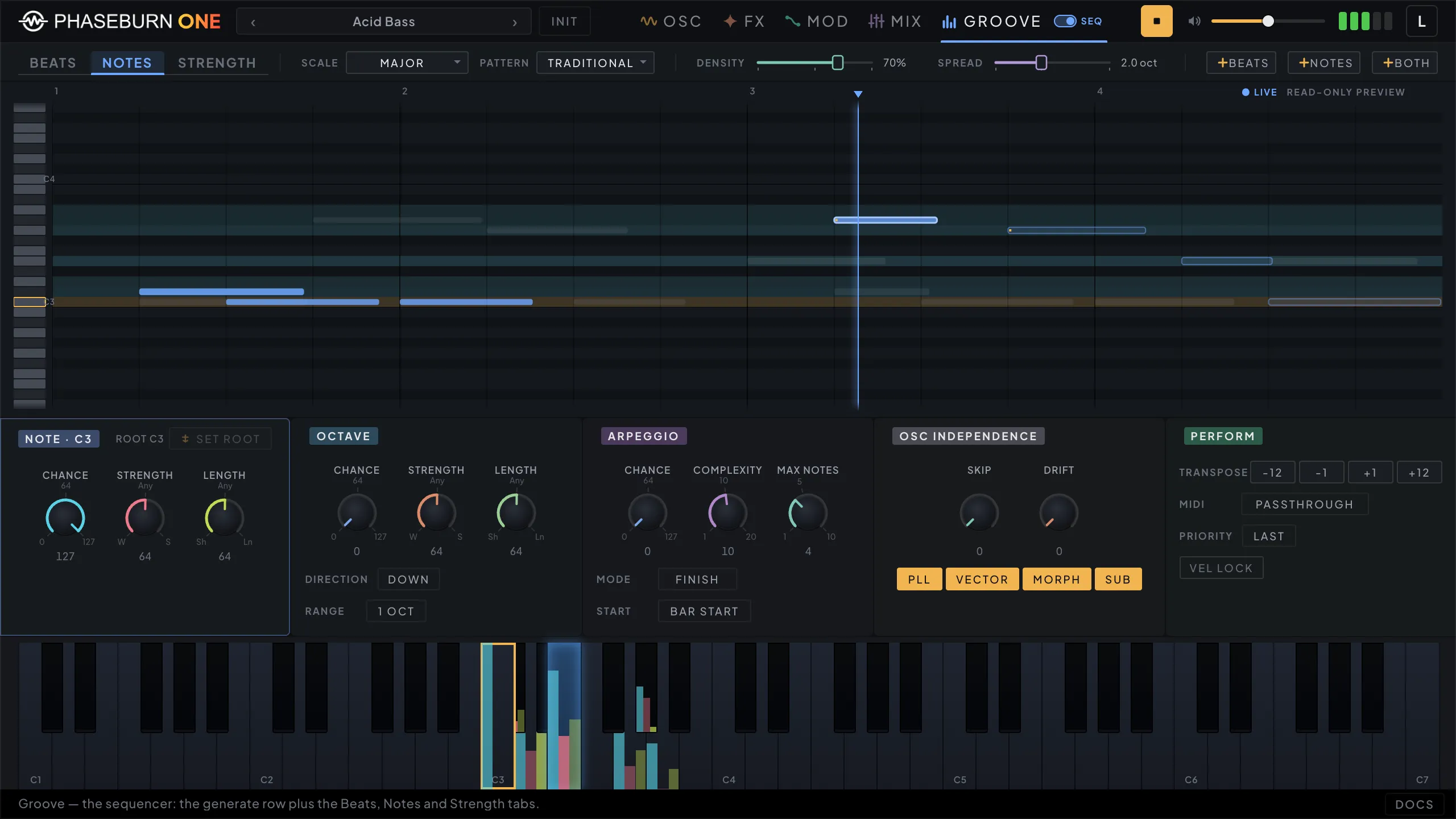
Task: Open the STRENGTH sub-tab
Action: [217, 63]
